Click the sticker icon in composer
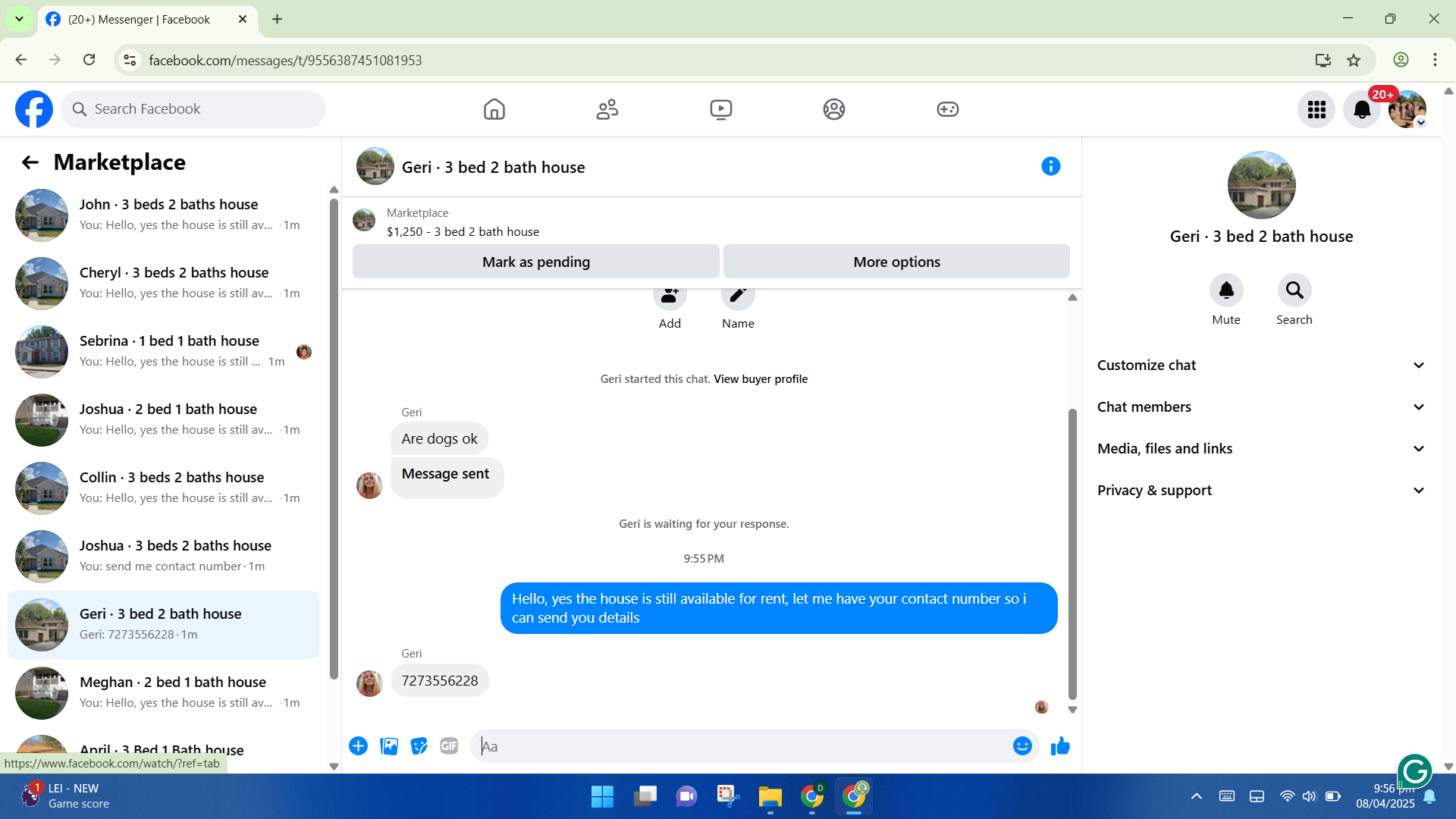This screenshot has width=1456, height=819. [419, 746]
